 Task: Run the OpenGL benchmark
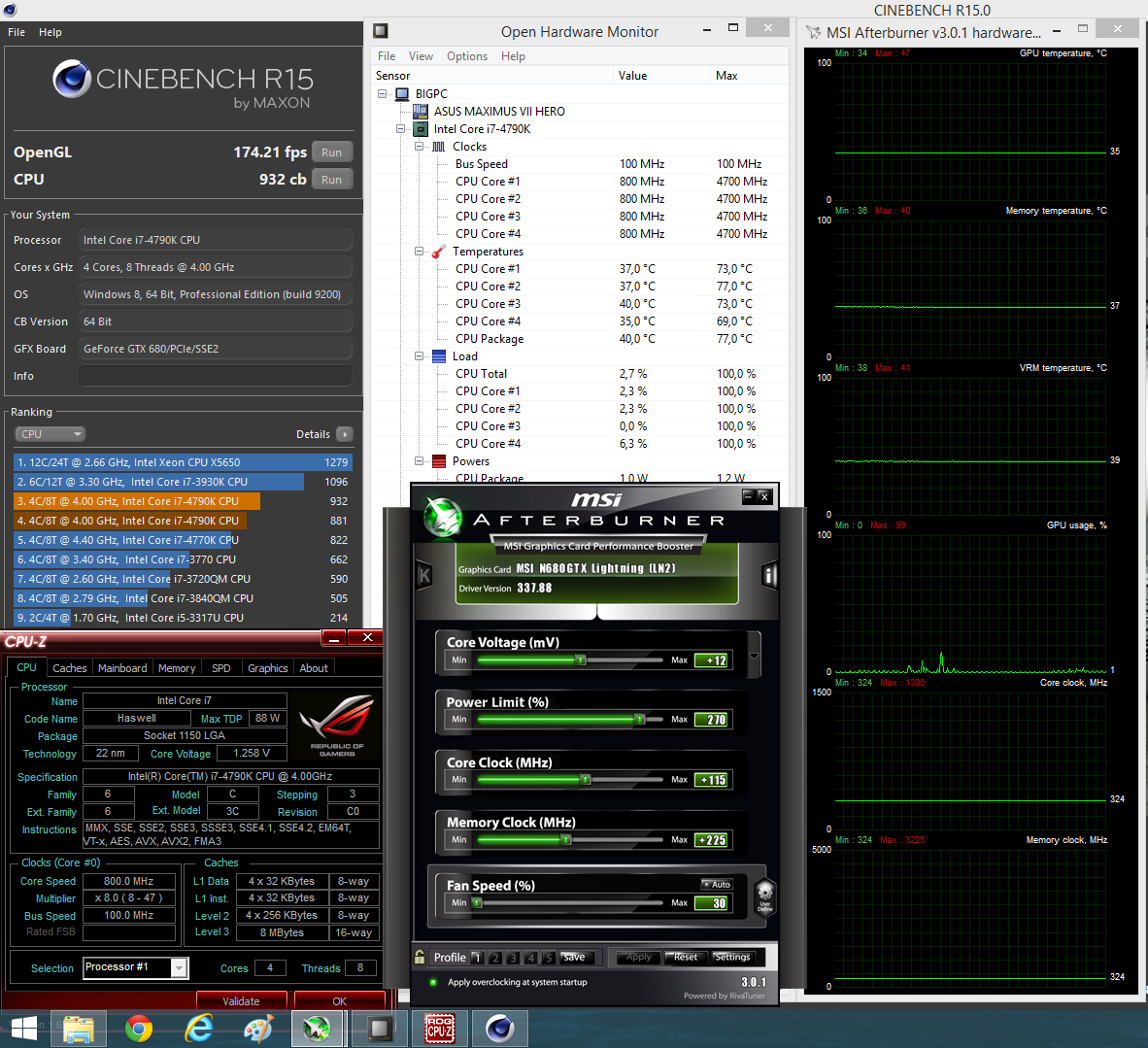(x=331, y=152)
